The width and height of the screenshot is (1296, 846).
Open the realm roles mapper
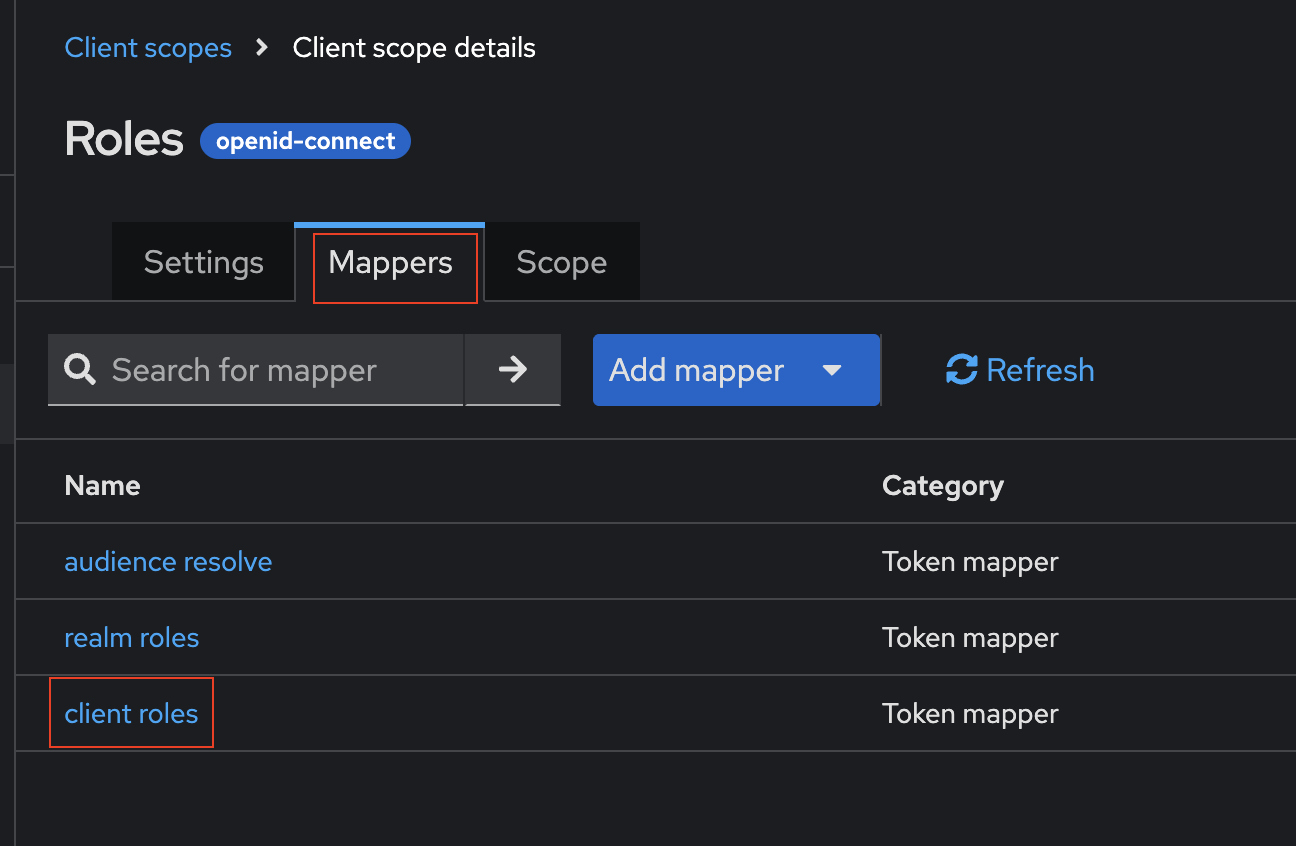(131, 638)
